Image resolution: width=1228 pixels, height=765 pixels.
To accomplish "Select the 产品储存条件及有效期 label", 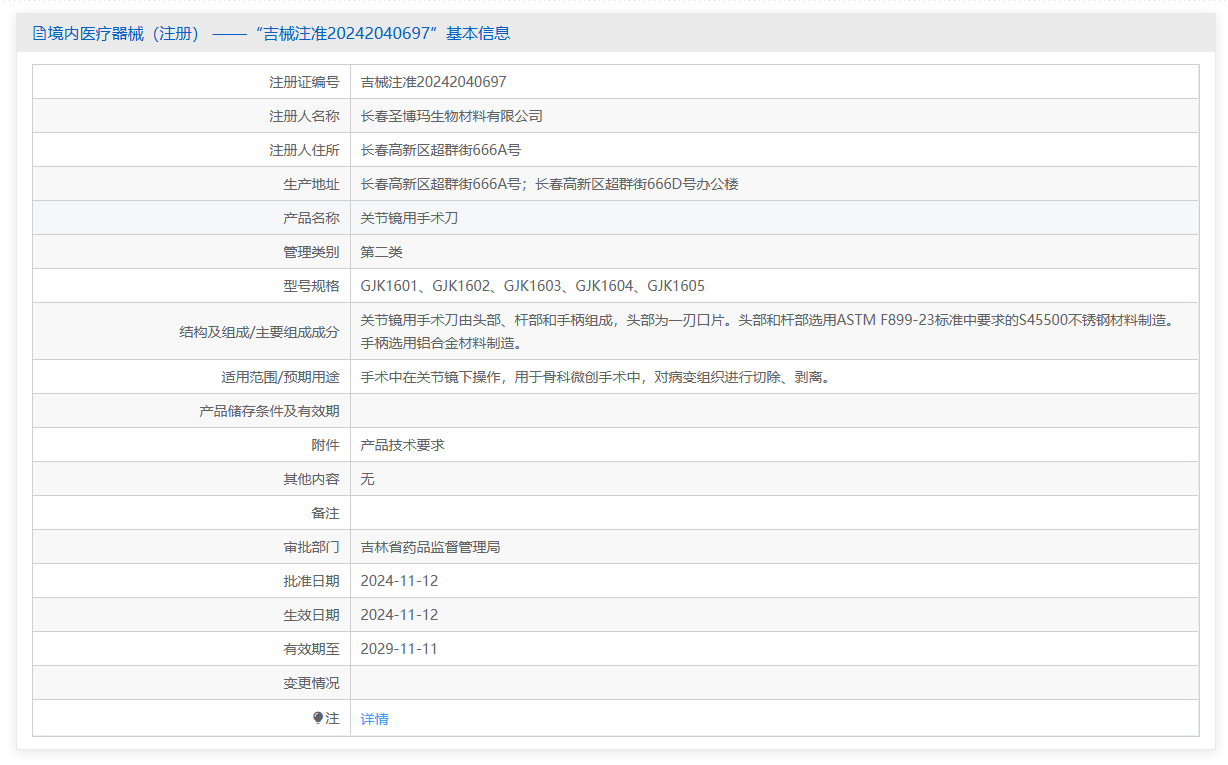I will click(269, 412).
